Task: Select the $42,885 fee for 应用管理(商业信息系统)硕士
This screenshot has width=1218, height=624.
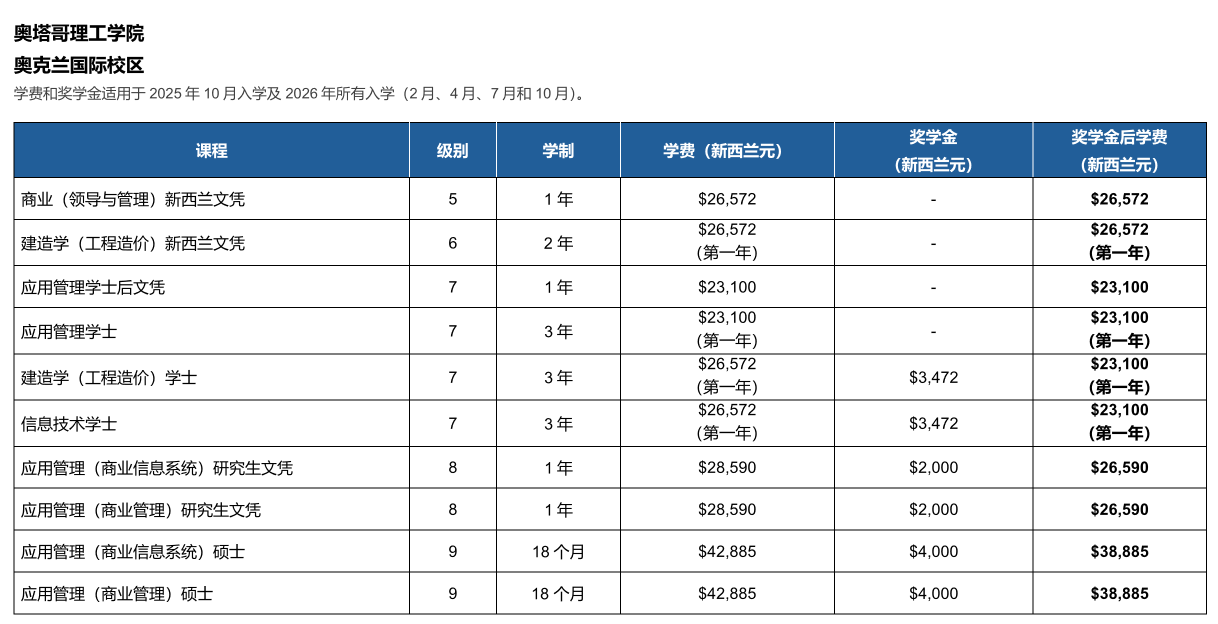Action: click(x=727, y=552)
